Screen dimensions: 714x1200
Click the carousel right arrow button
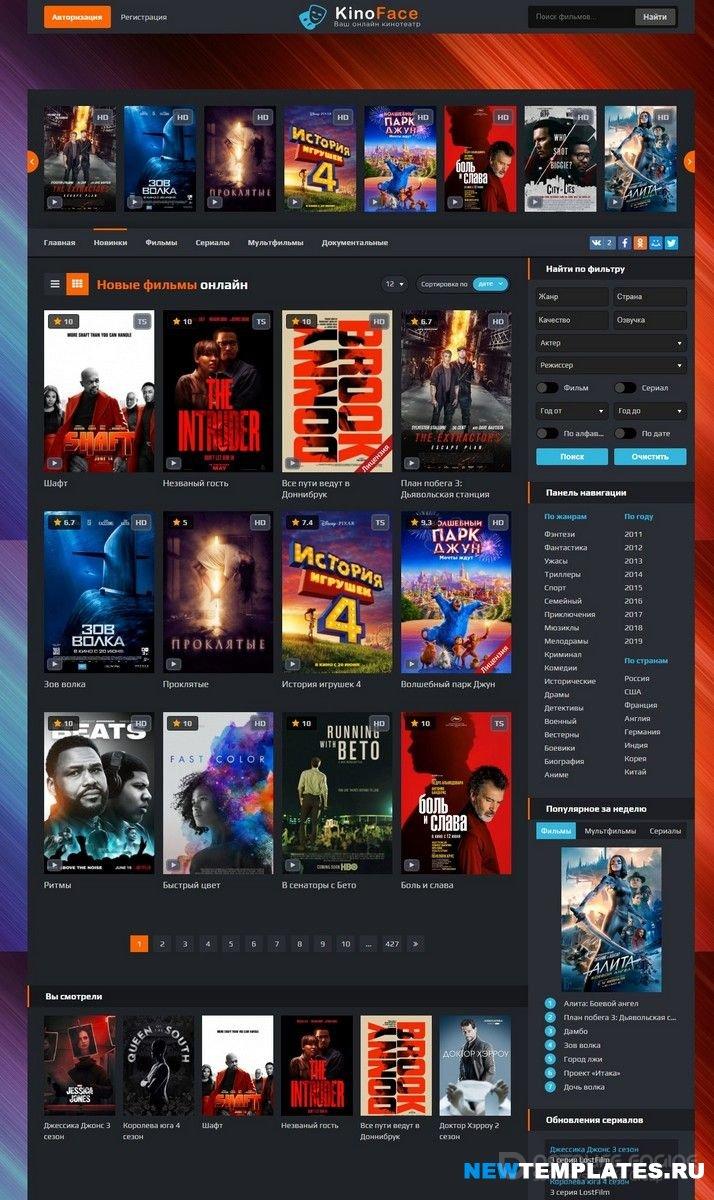coord(689,161)
